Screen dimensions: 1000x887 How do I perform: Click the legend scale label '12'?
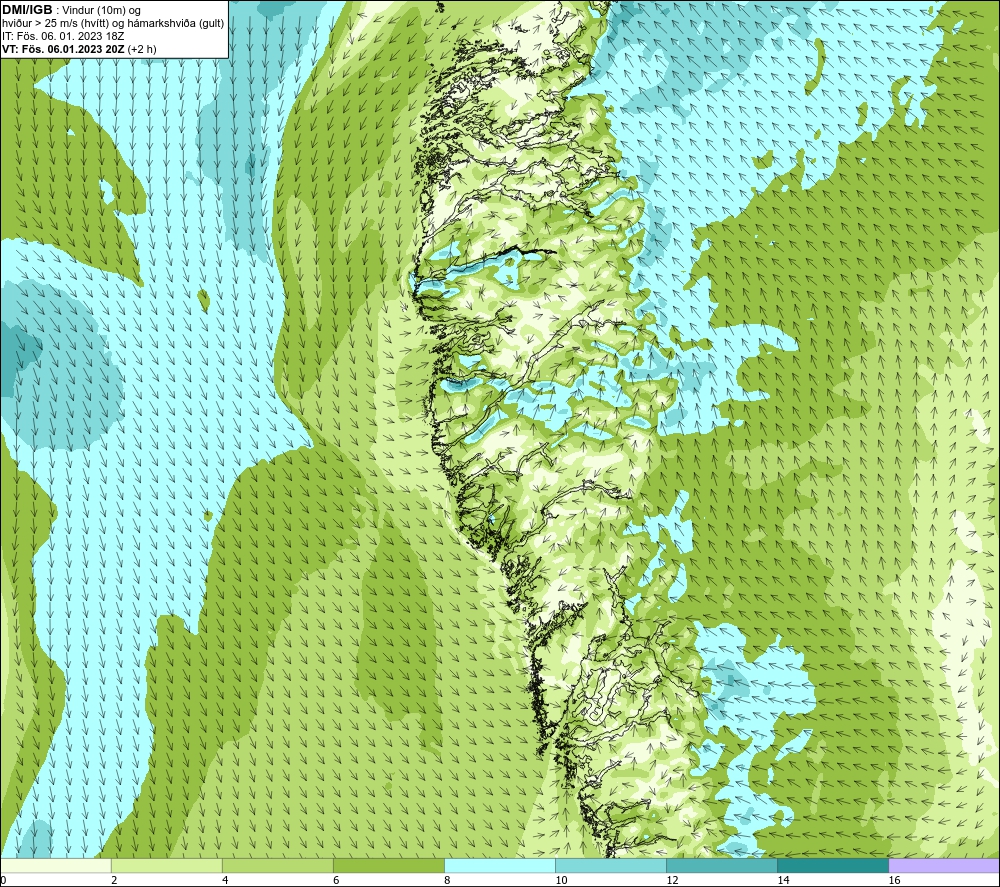pos(672,880)
